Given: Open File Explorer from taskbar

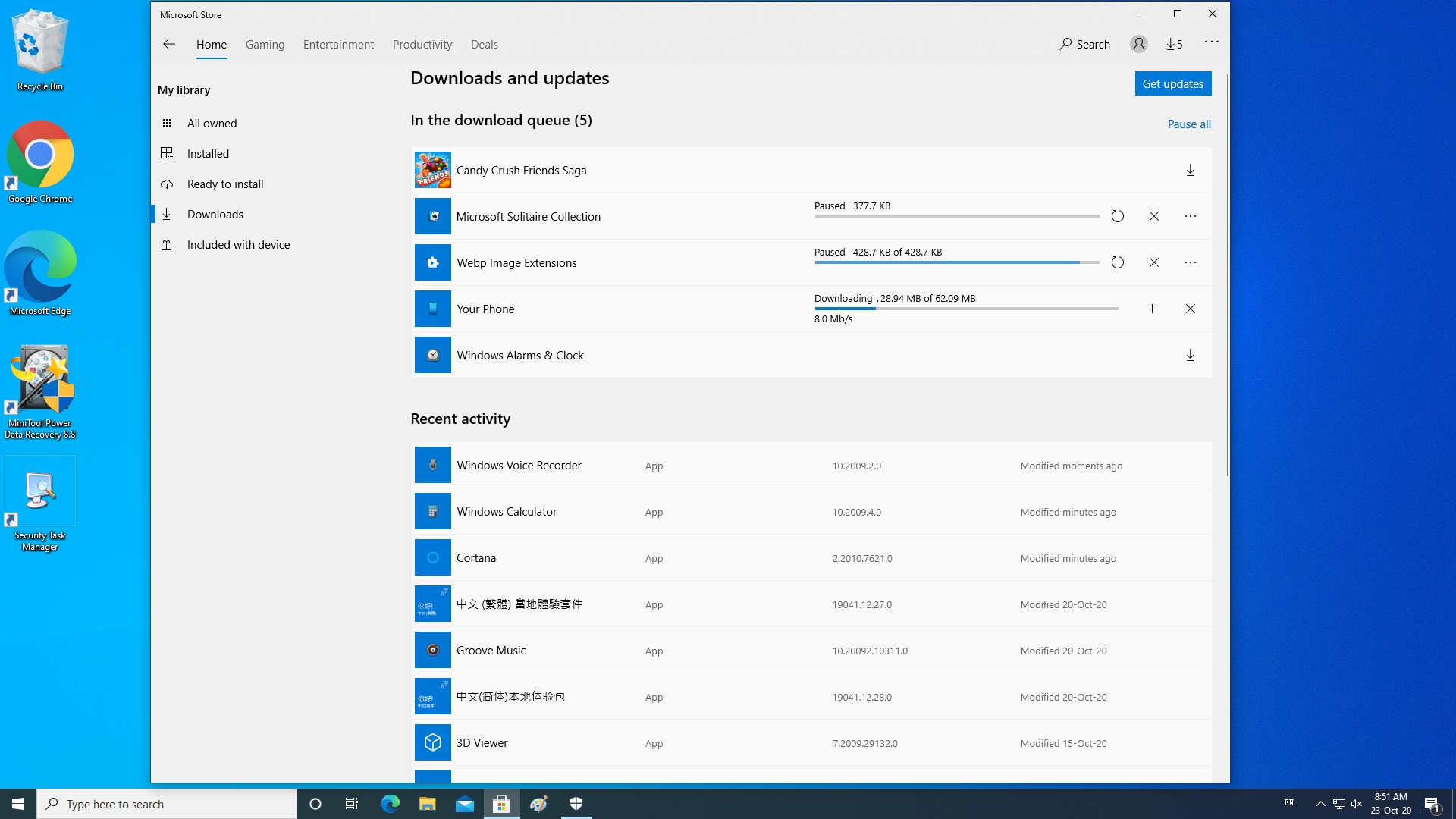Looking at the screenshot, I should click(427, 804).
